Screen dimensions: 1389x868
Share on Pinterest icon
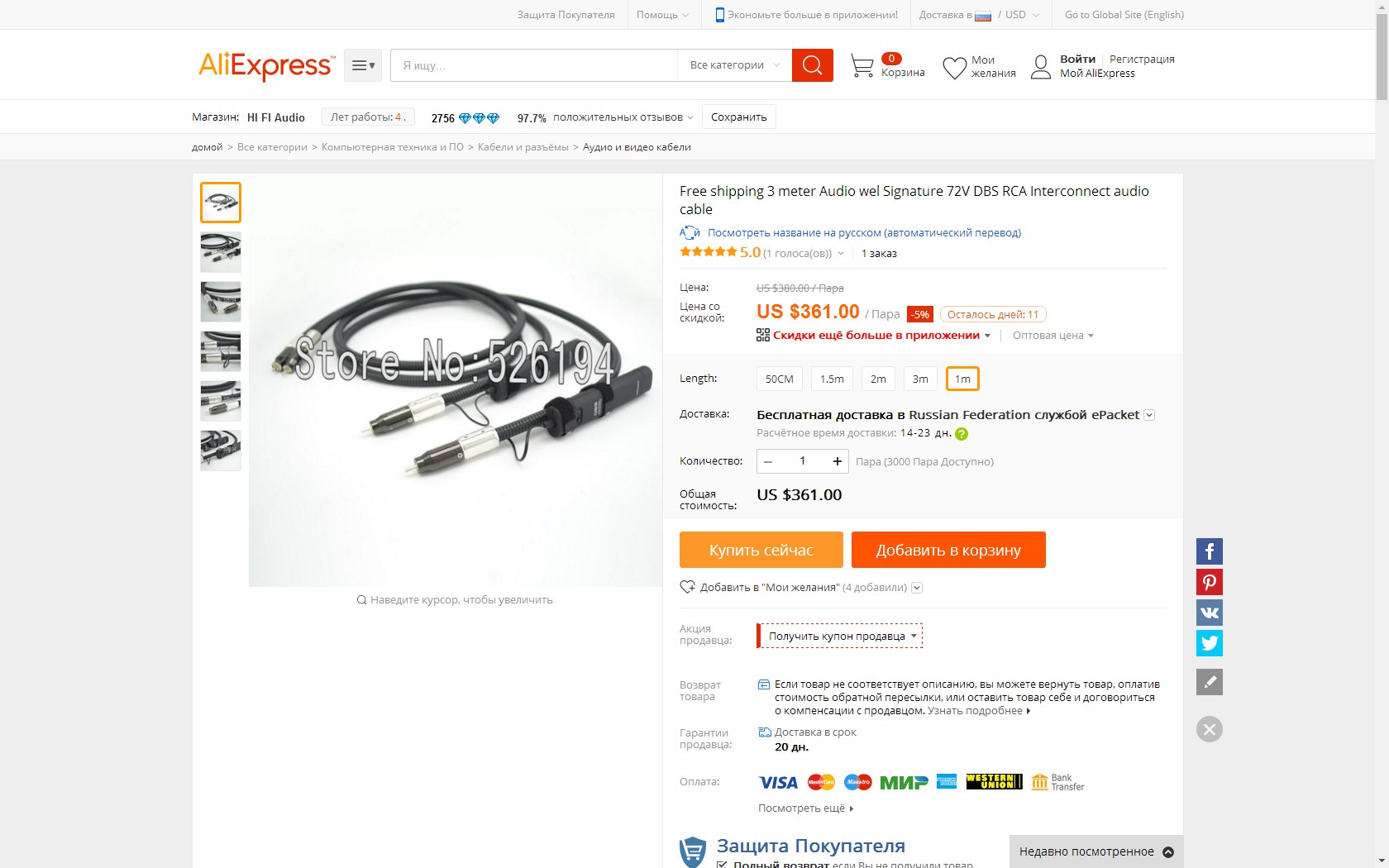(x=1210, y=582)
